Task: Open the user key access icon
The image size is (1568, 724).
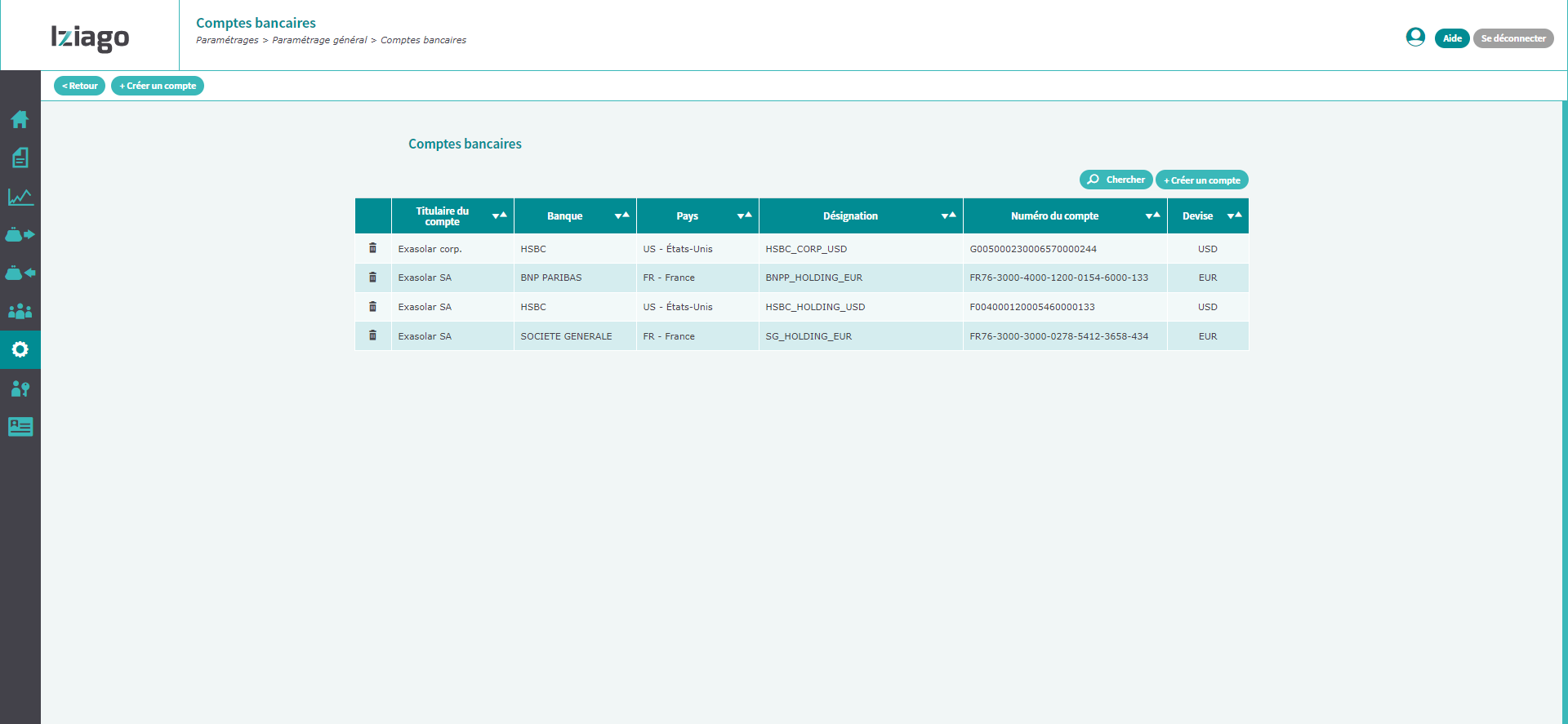Action: pos(20,389)
